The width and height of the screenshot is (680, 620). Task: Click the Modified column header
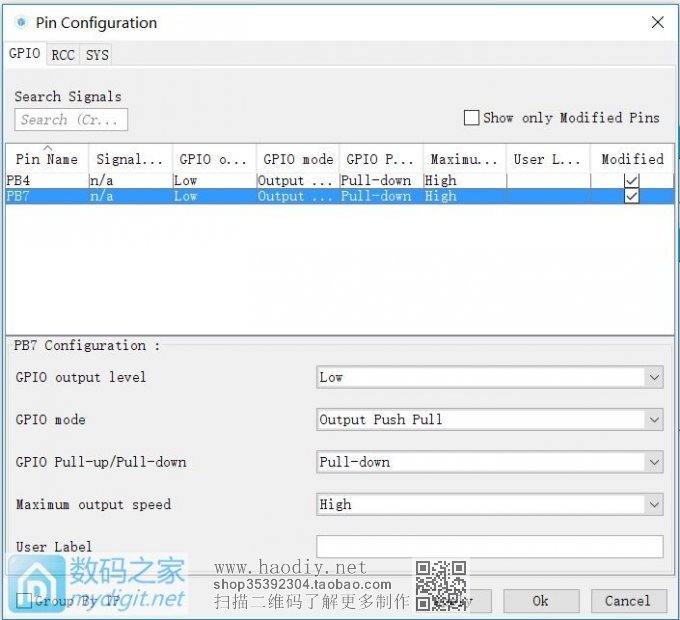click(x=632, y=159)
